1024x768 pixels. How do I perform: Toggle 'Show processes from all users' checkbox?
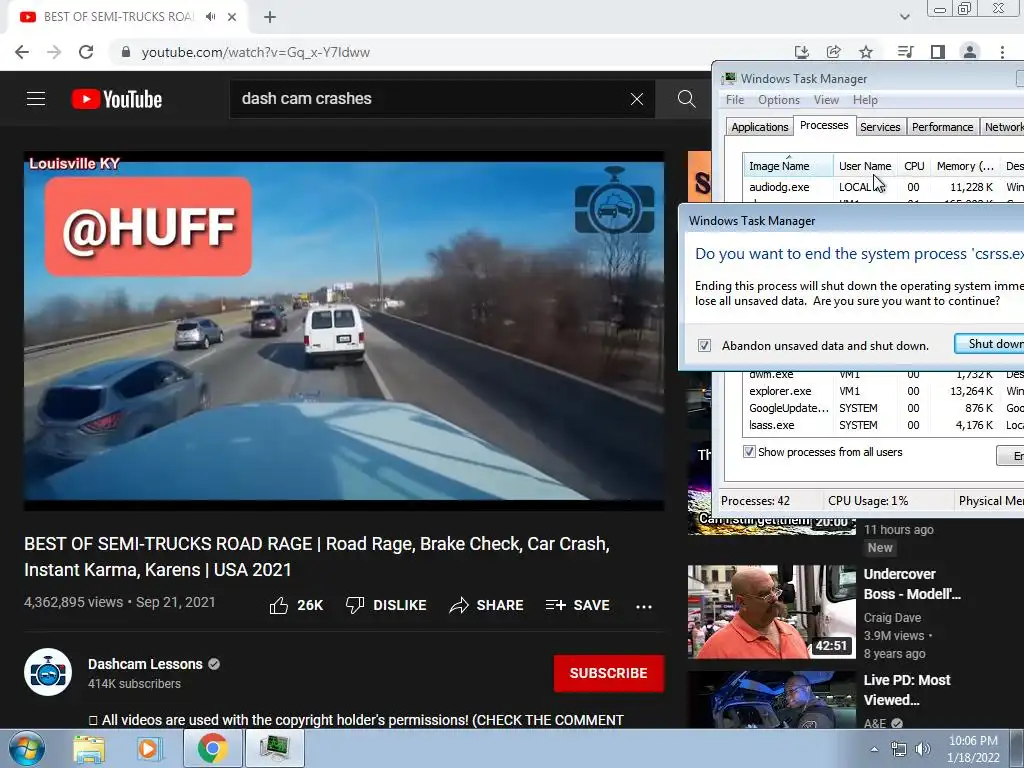coord(749,452)
